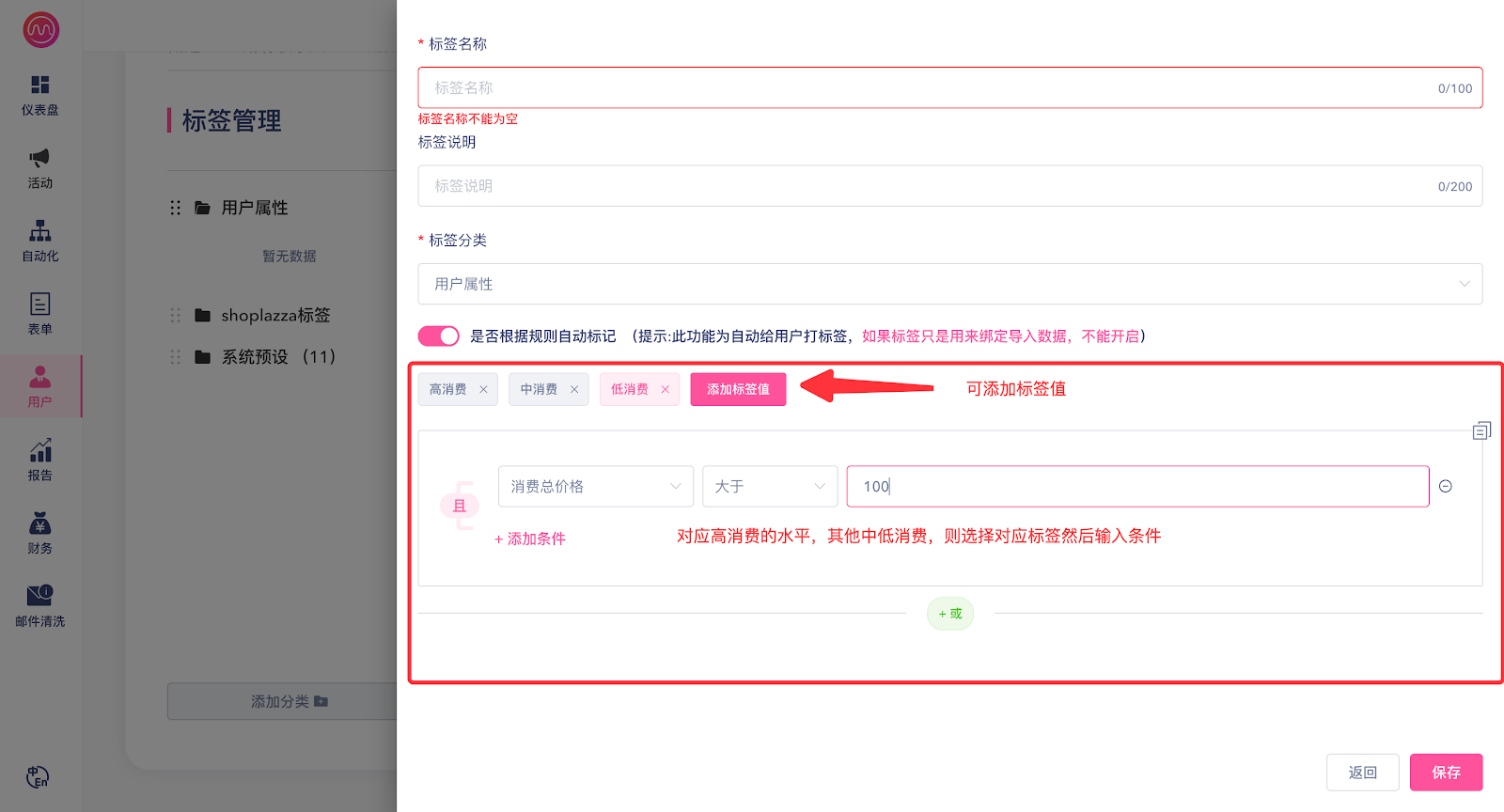
Task: Expand the 消费总价格 field dropdown
Action: [x=595, y=486]
